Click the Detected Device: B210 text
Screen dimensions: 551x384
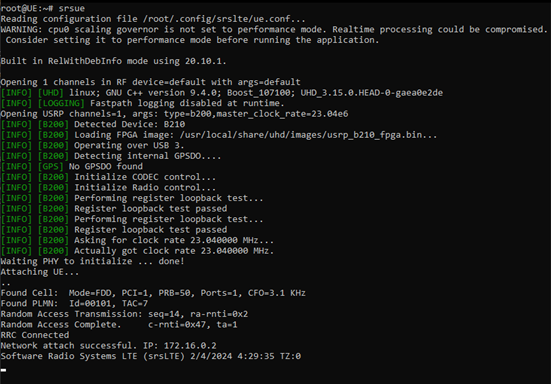click(130, 124)
